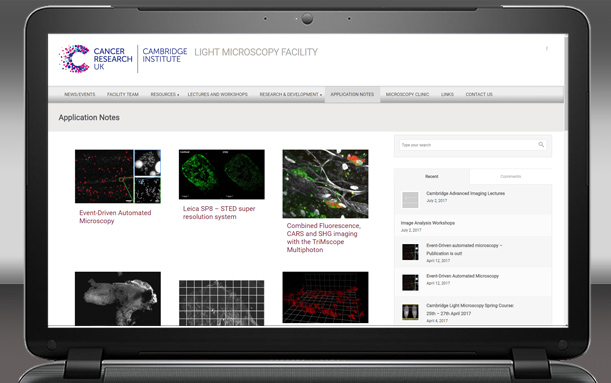Open Cambridge Light Microscopy Spring Course post

coord(470,309)
